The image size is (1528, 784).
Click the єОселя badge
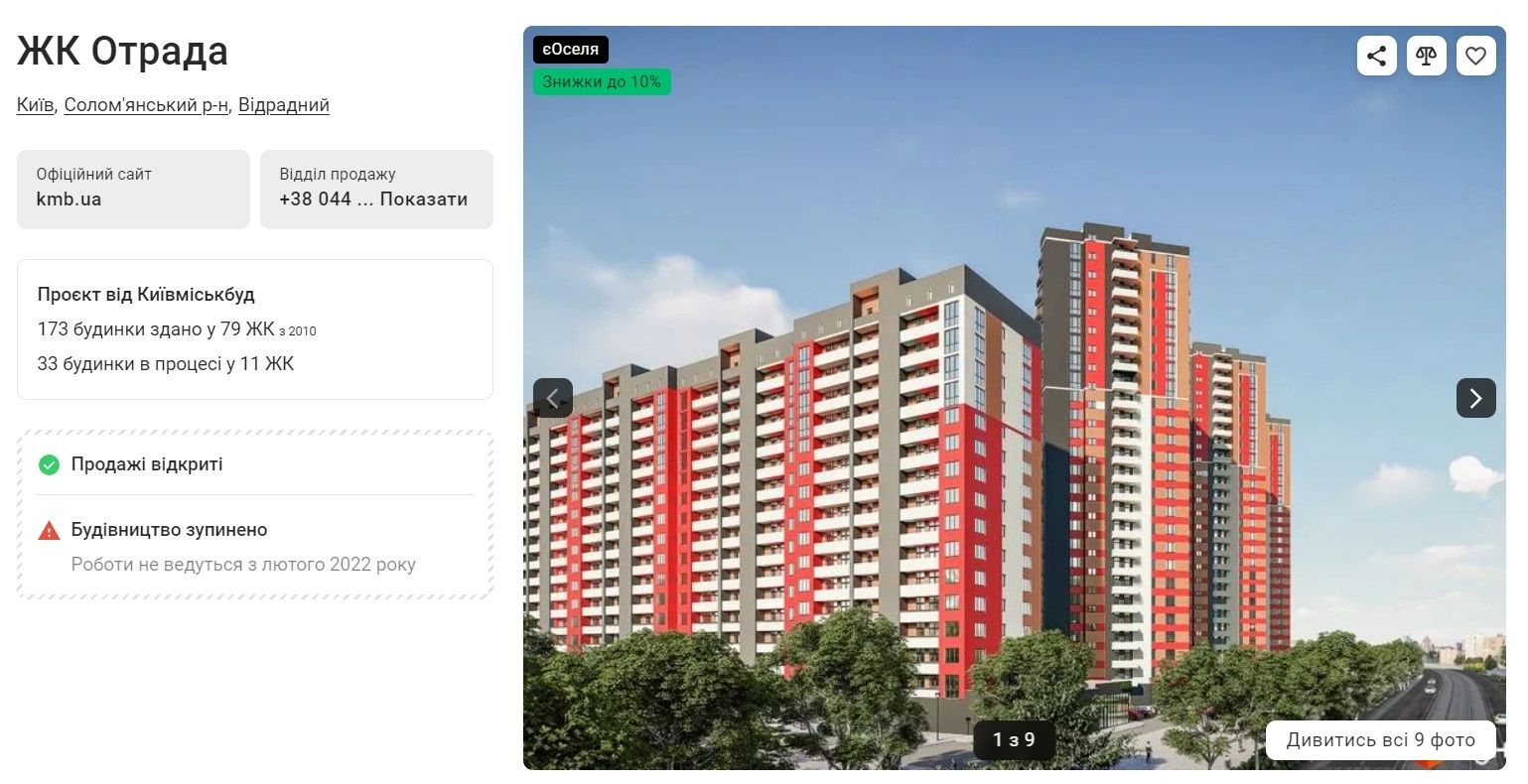(571, 50)
